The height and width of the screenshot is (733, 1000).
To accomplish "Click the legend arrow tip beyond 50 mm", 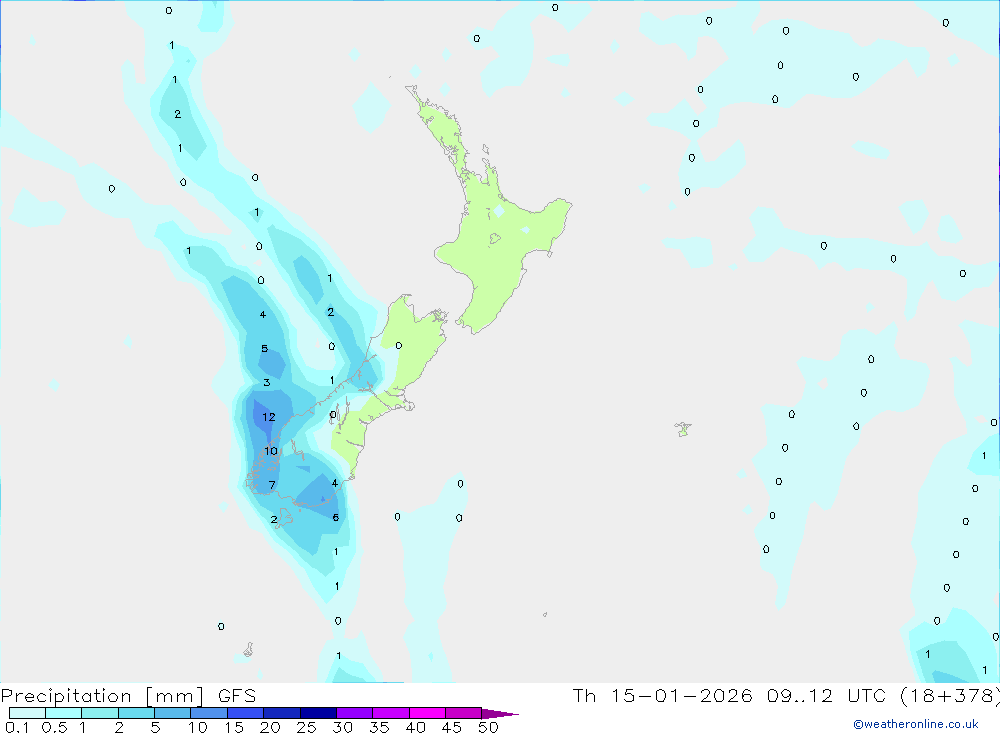I will (501, 714).
